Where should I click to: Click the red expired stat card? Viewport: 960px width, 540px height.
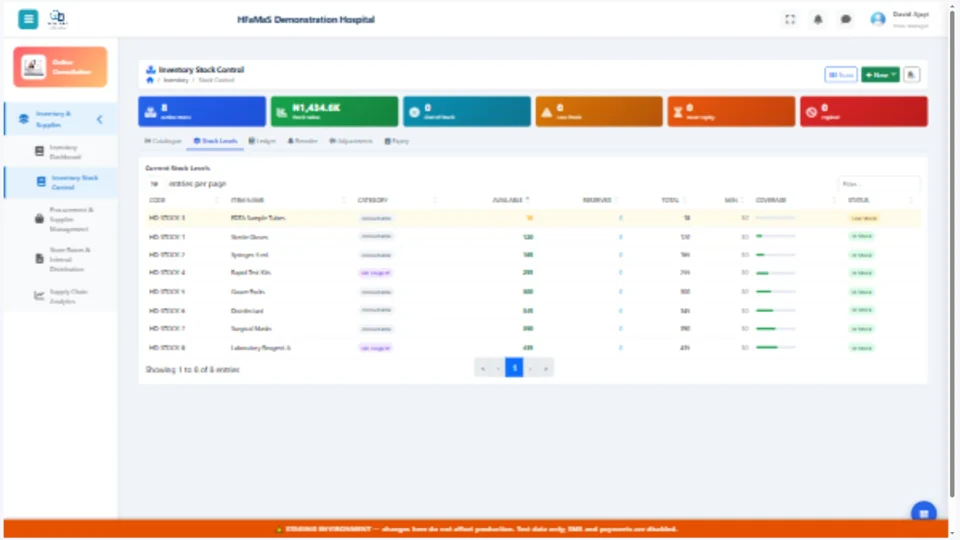pyautogui.click(x=863, y=111)
